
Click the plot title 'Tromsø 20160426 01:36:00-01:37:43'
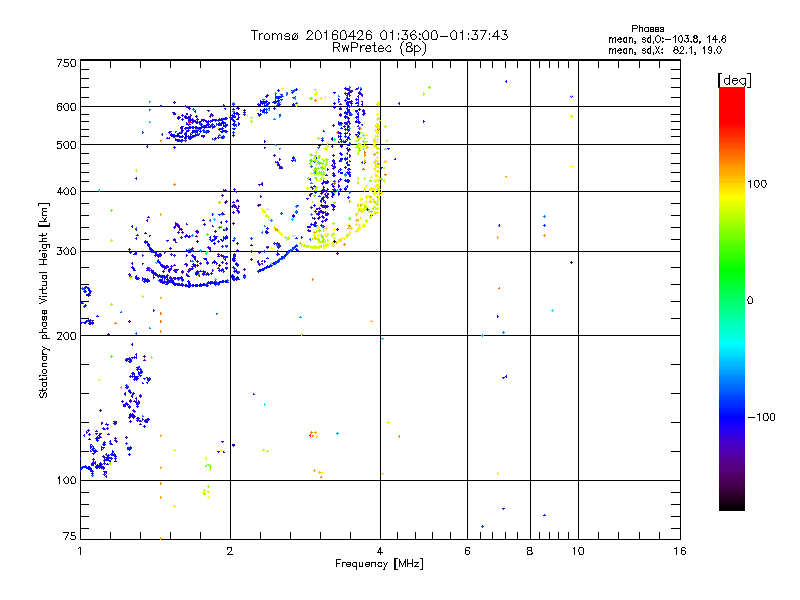coord(379,35)
